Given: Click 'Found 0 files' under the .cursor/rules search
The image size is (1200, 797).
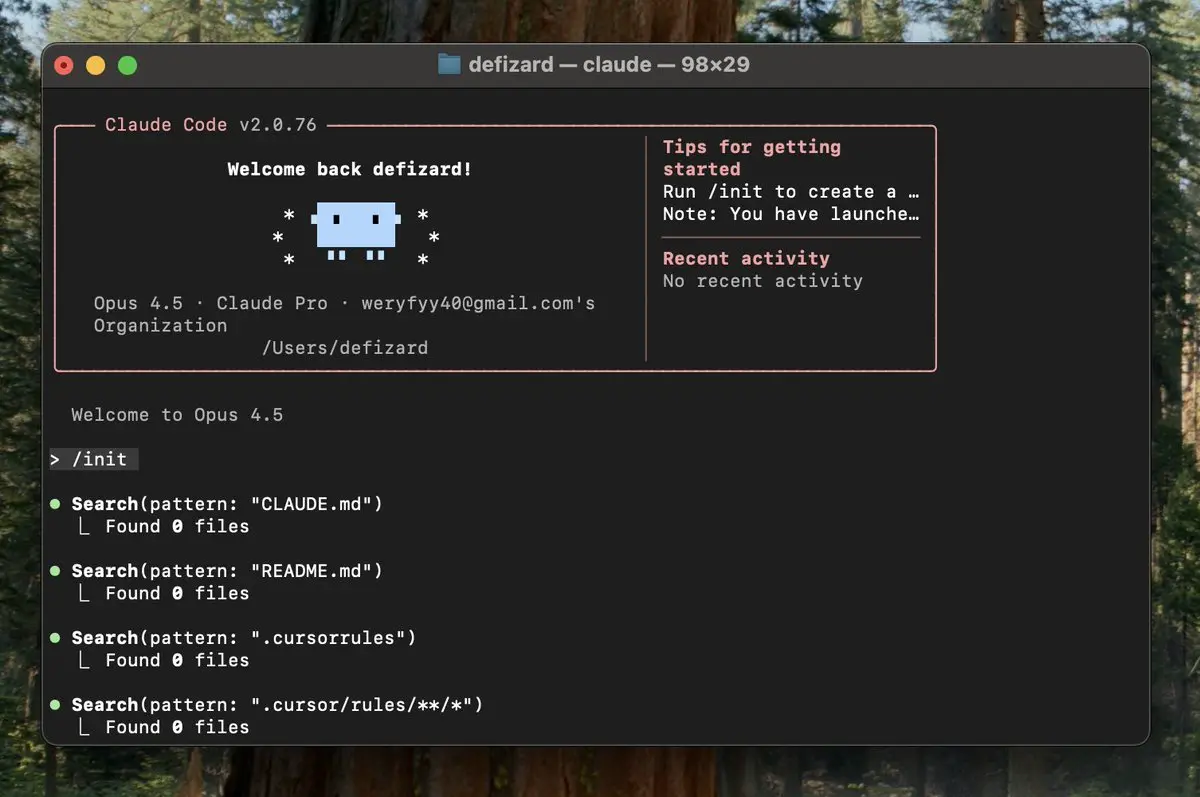Looking at the screenshot, I should pos(177,727).
